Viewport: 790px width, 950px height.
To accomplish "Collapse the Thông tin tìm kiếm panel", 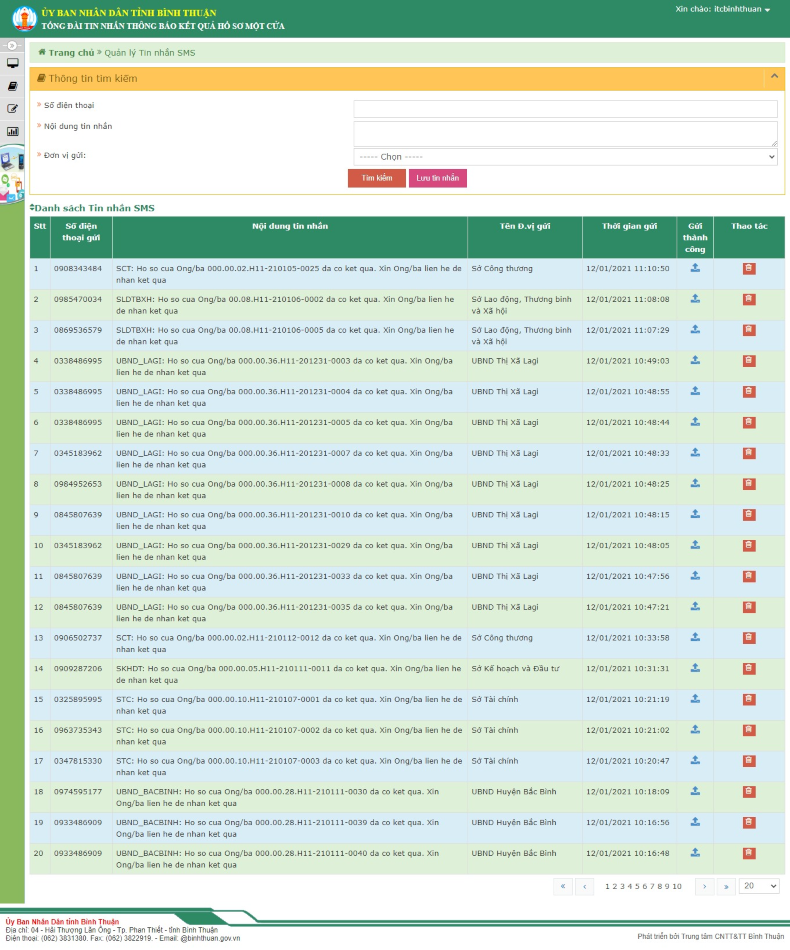I will tap(773, 78).
